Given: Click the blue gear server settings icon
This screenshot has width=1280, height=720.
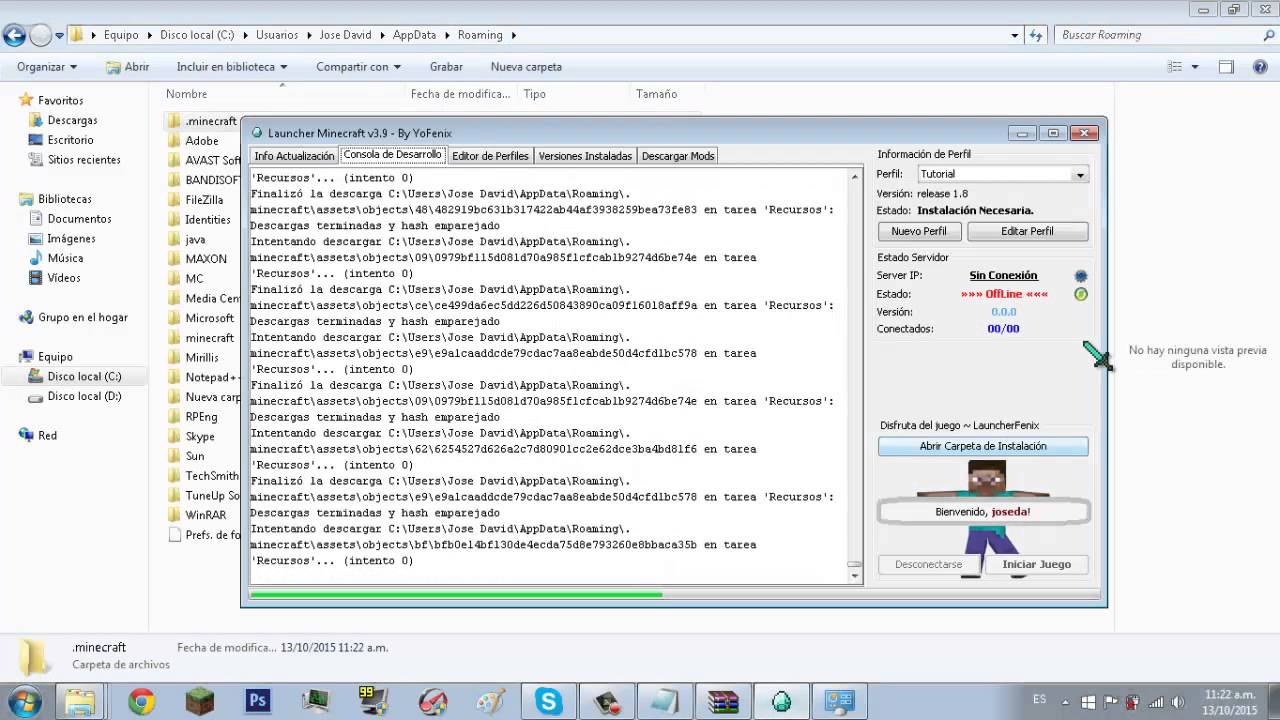Looking at the screenshot, I should [1080, 276].
